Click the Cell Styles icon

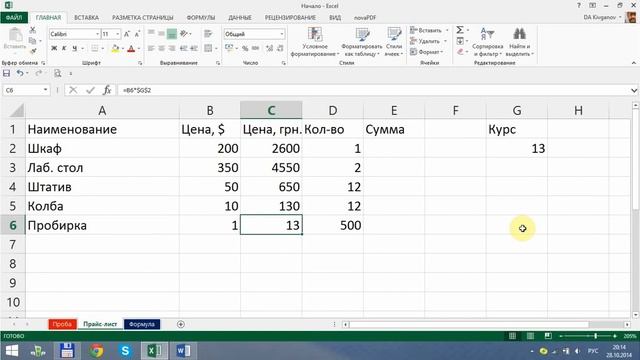[394, 34]
